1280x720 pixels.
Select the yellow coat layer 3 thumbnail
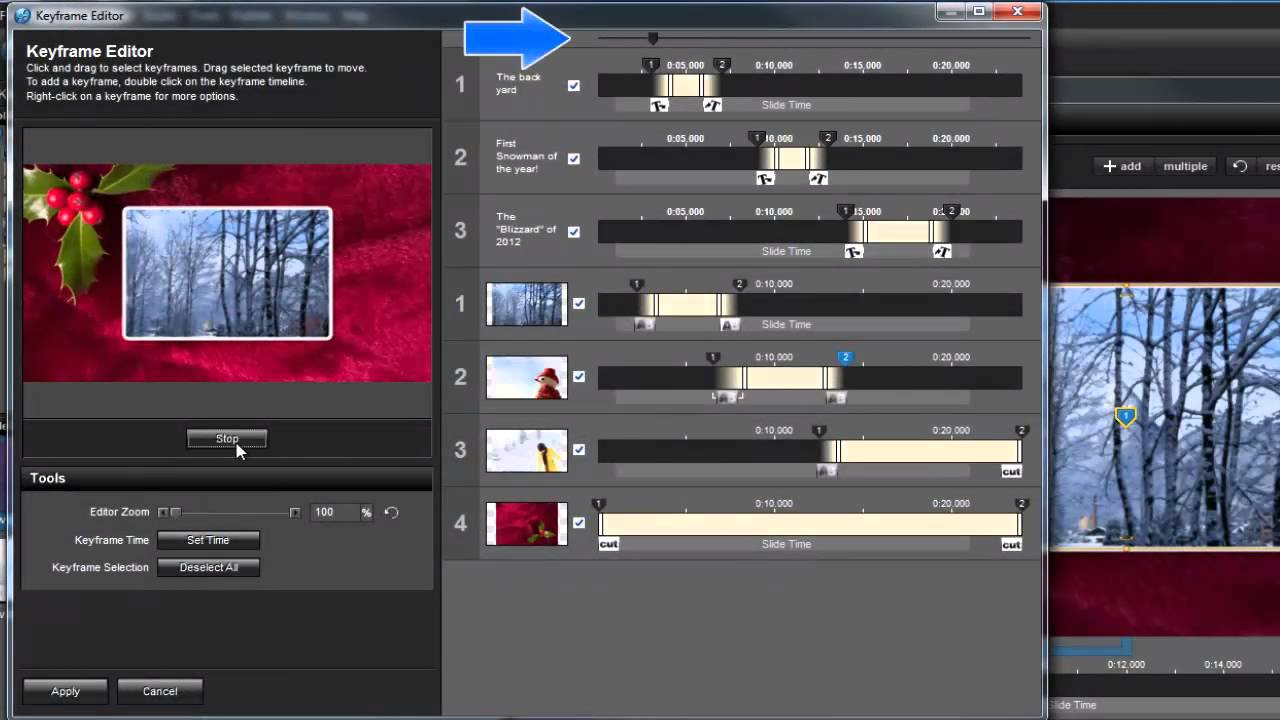pos(527,450)
